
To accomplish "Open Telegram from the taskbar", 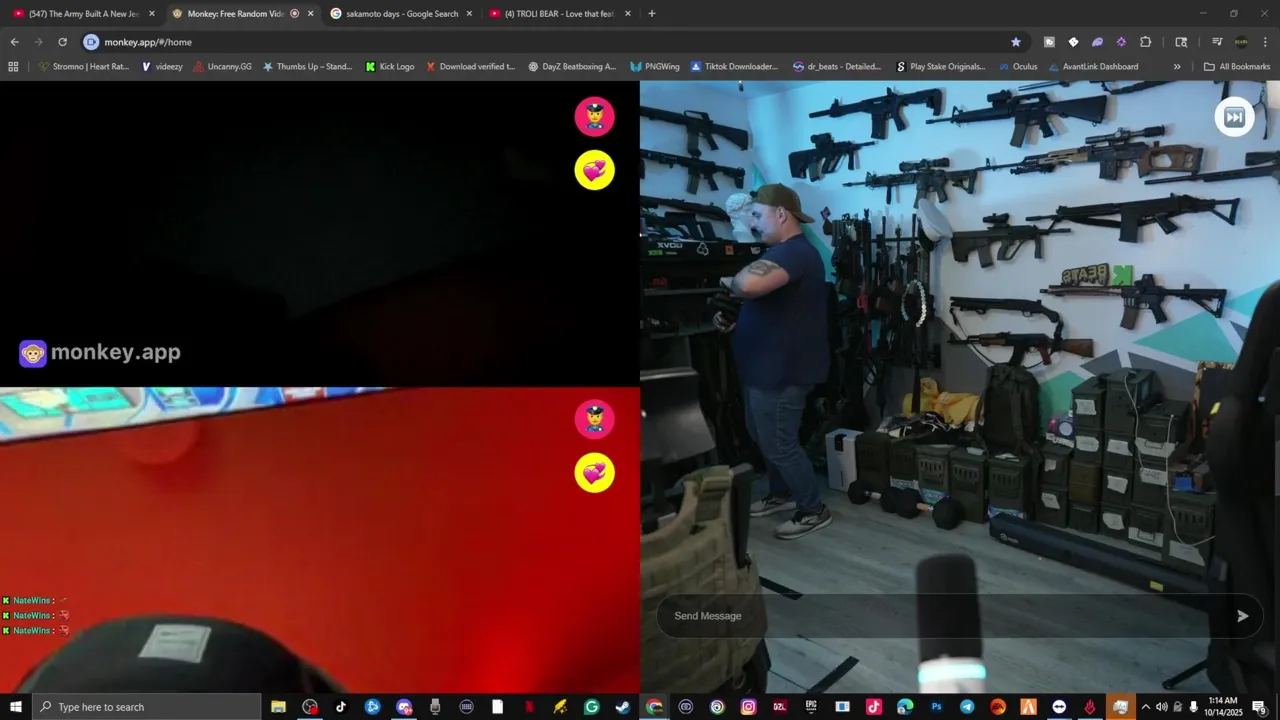I will click(x=967, y=707).
